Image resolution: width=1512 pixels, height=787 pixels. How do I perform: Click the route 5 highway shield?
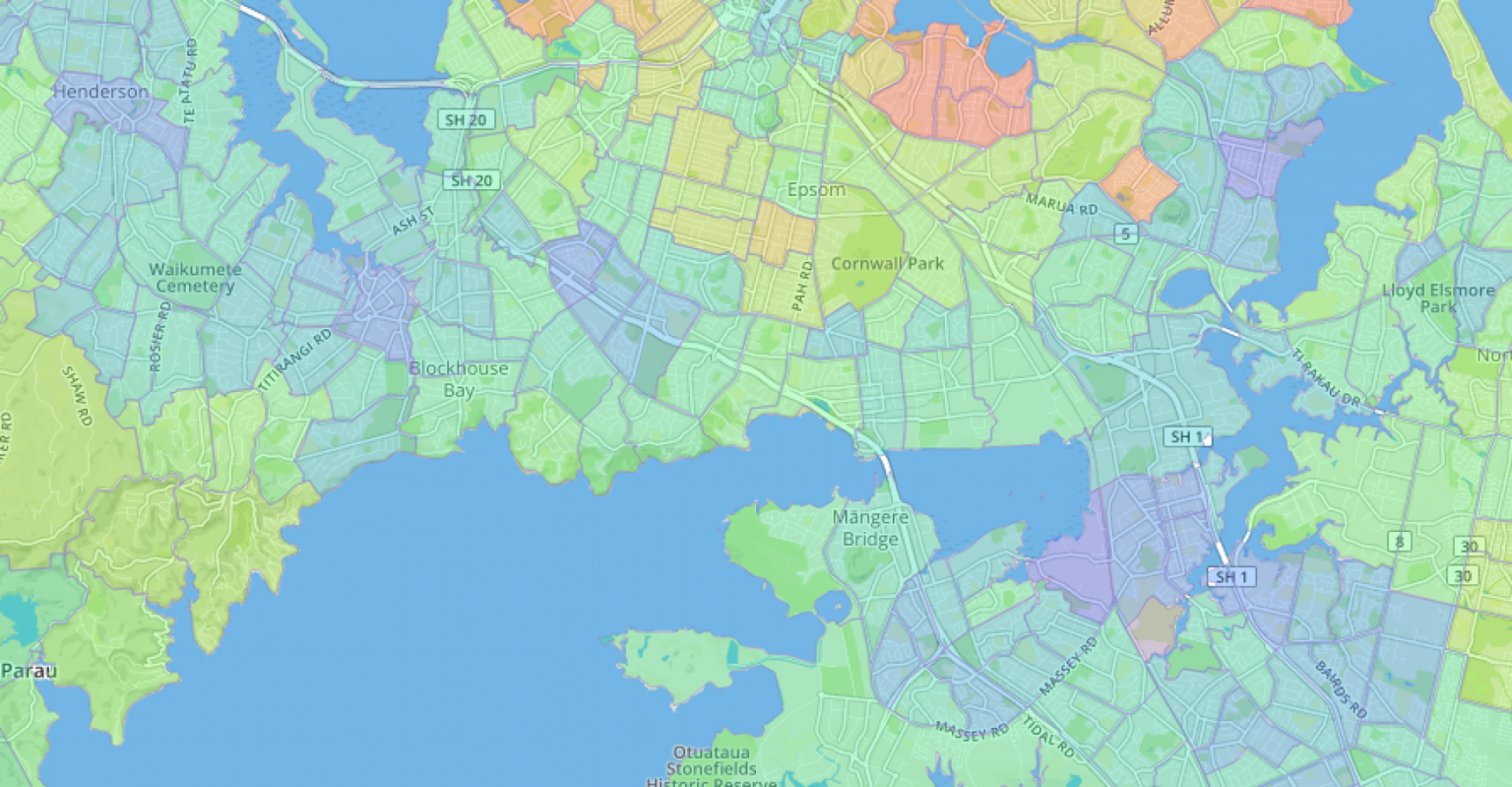click(x=1126, y=233)
